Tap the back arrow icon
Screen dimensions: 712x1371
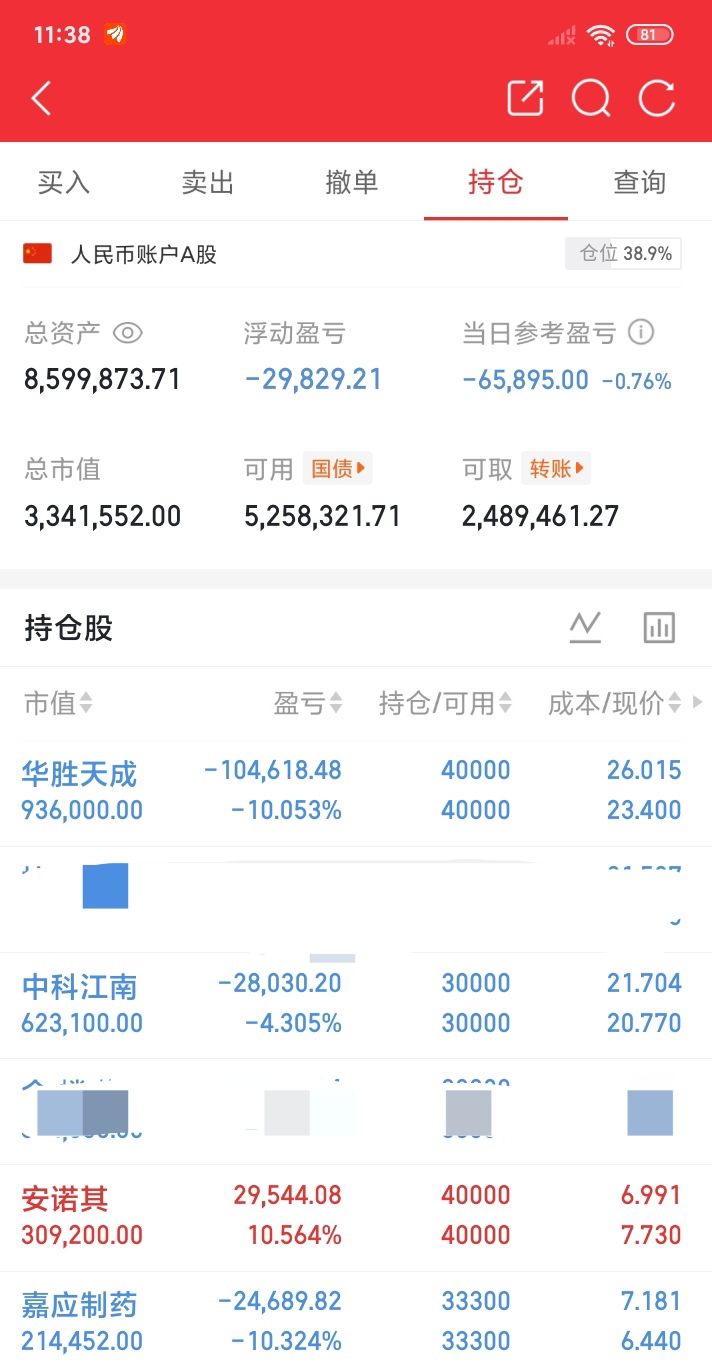(x=41, y=98)
